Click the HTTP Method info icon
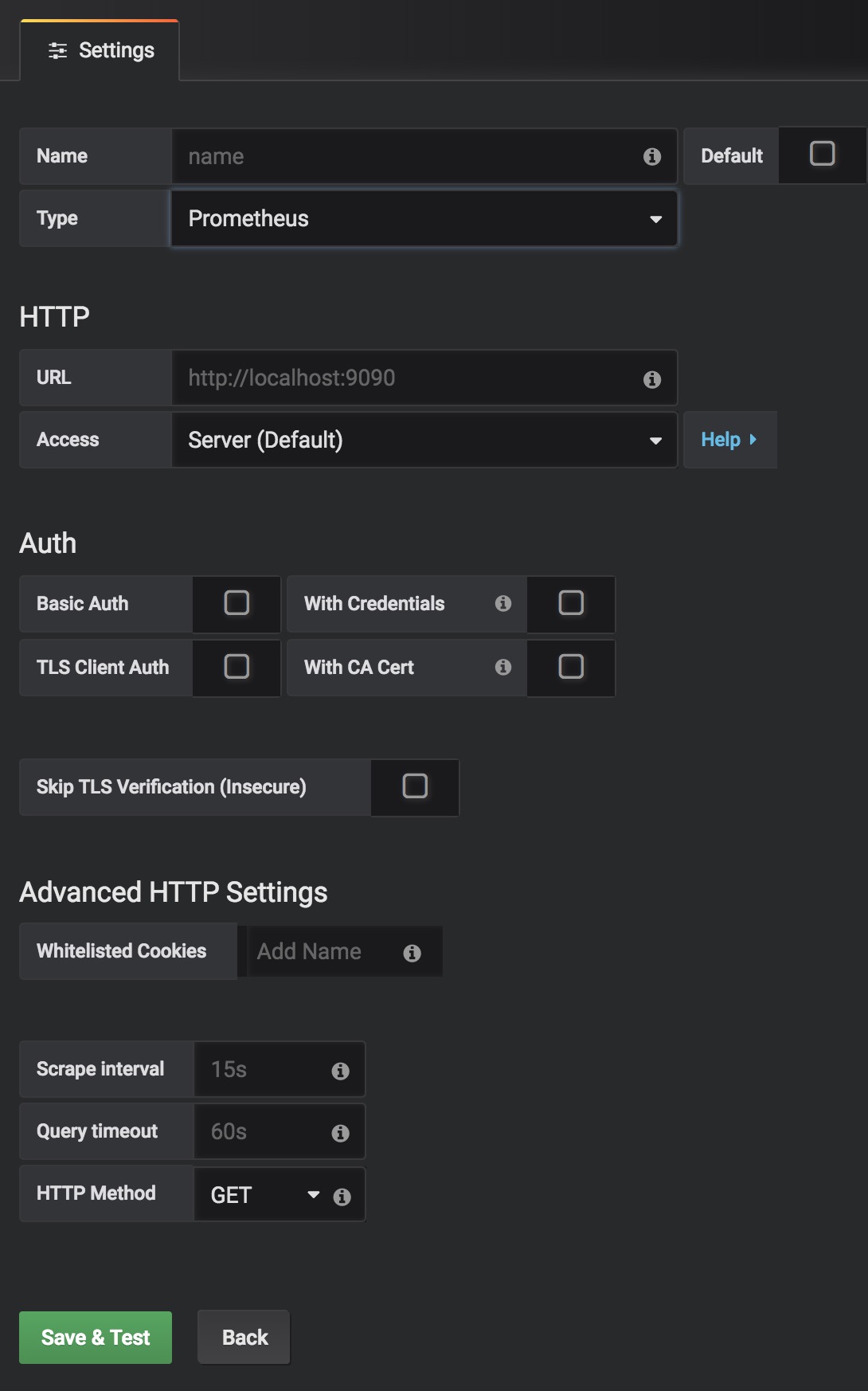868x1391 pixels. coord(342,1197)
